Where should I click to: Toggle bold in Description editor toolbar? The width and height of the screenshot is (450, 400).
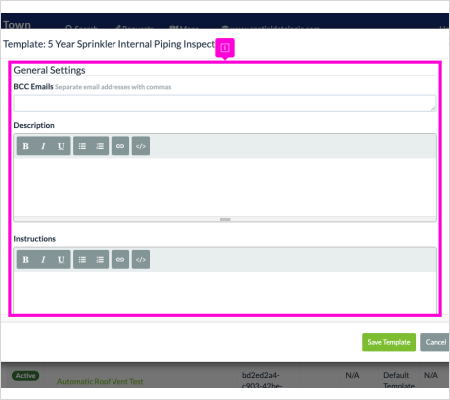point(26,146)
